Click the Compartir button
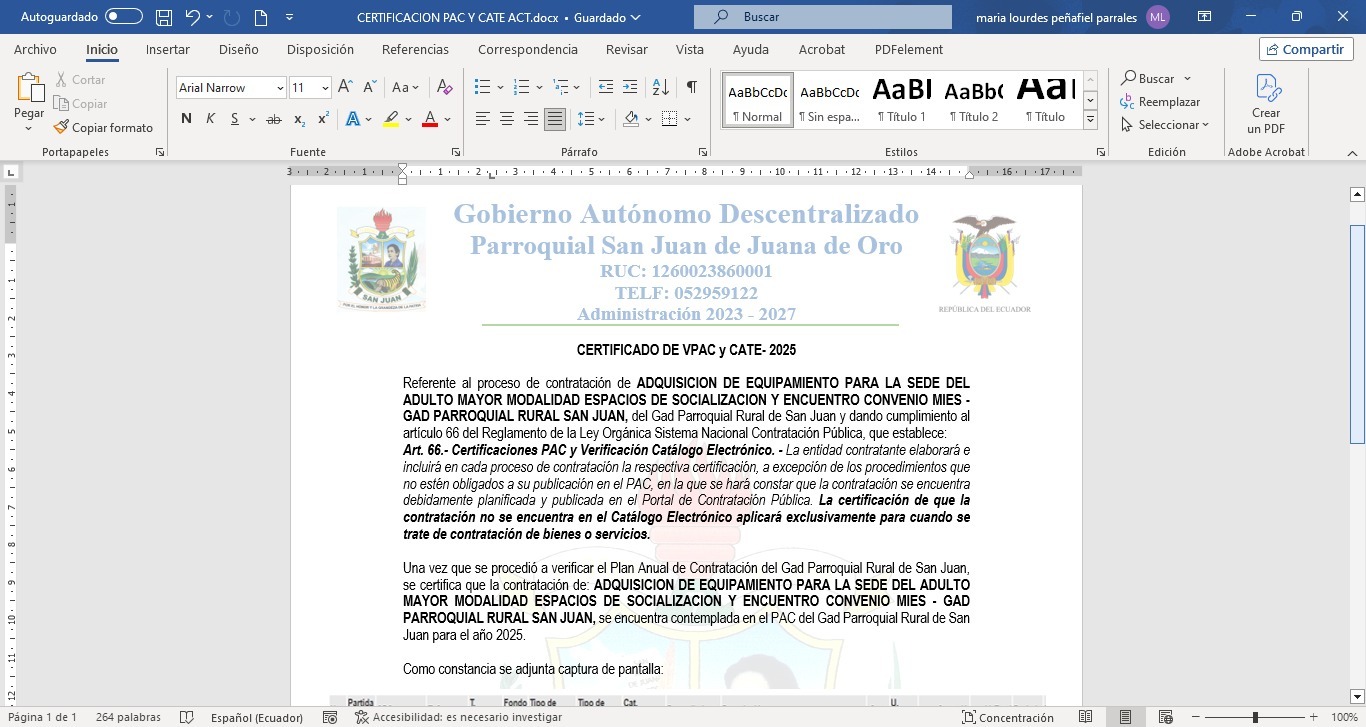The height and width of the screenshot is (727, 1366). (1306, 49)
